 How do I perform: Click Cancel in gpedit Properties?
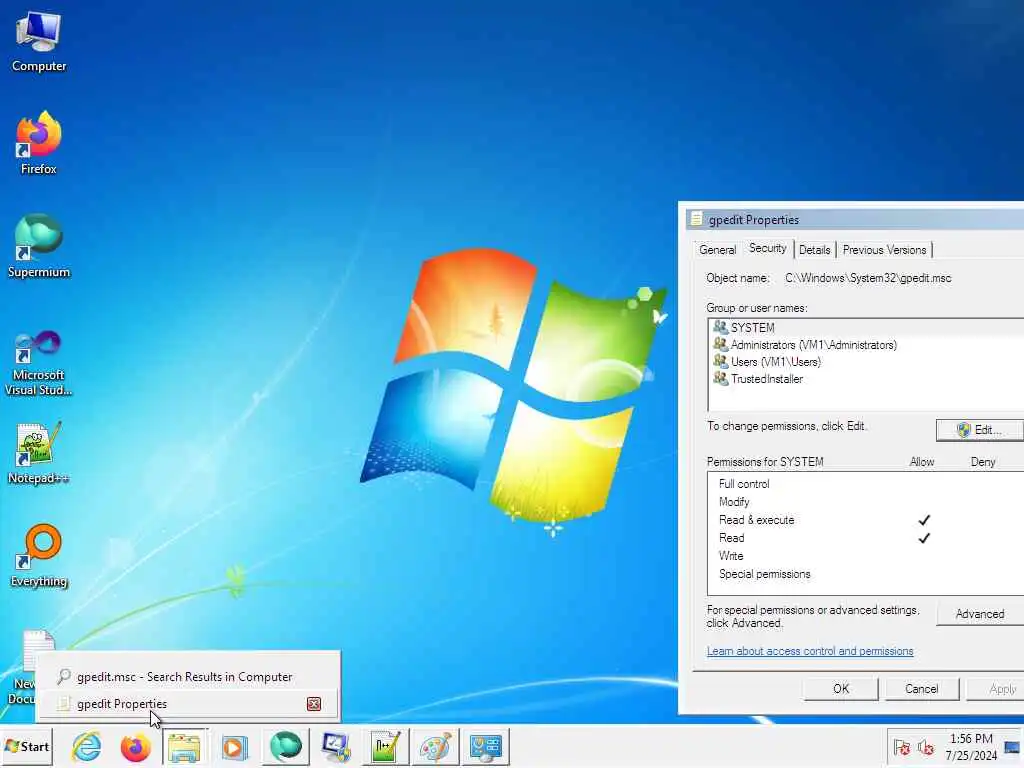(921, 688)
